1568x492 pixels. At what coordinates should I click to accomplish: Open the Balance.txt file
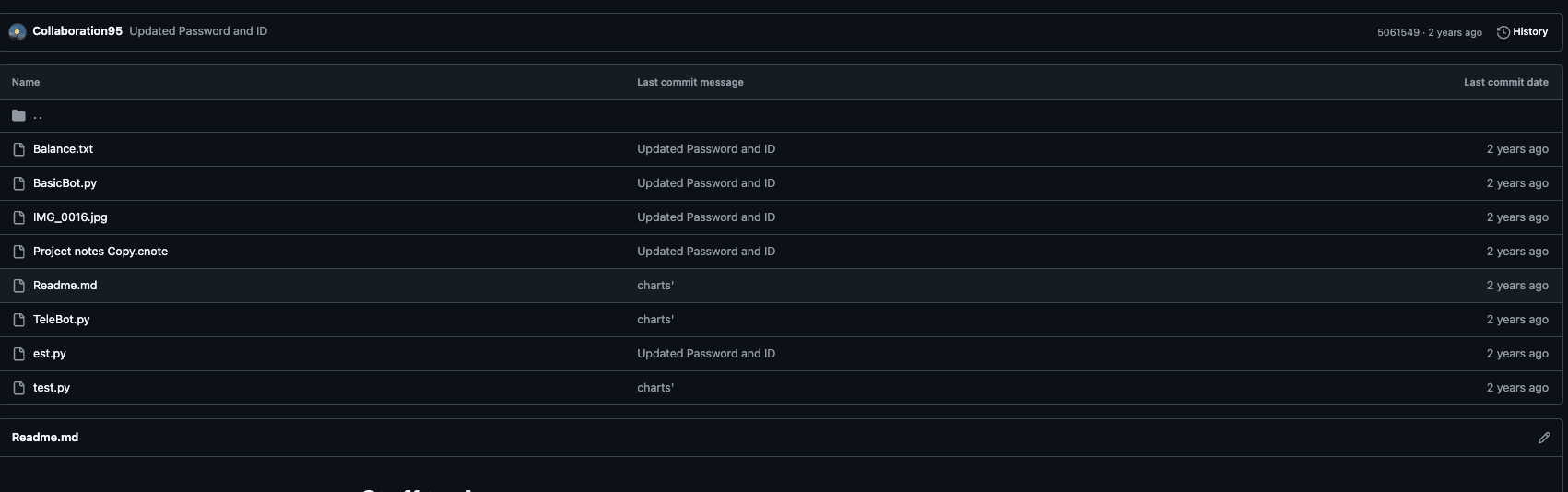click(x=63, y=149)
